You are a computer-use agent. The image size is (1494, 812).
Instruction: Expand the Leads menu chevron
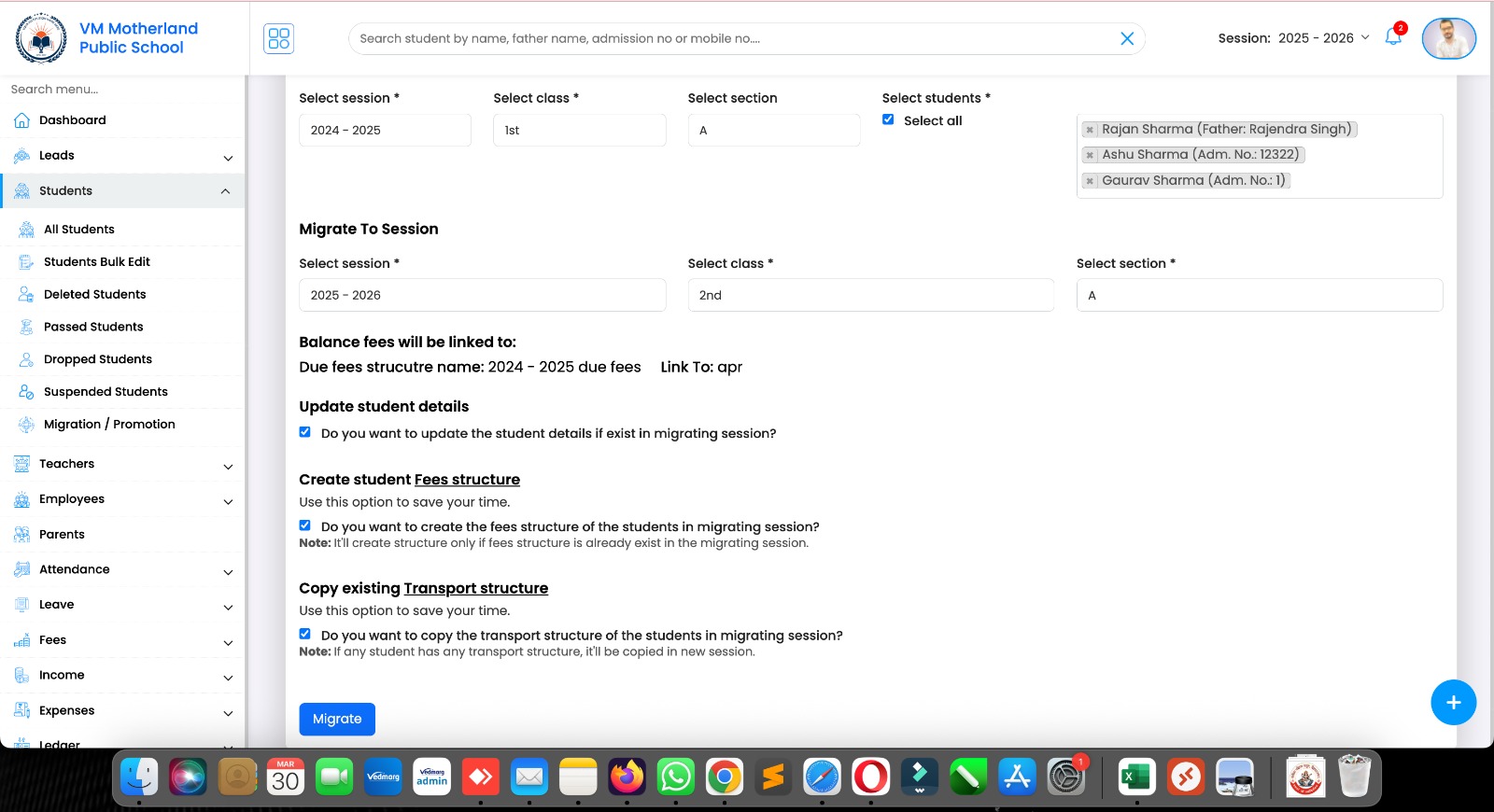(228, 158)
